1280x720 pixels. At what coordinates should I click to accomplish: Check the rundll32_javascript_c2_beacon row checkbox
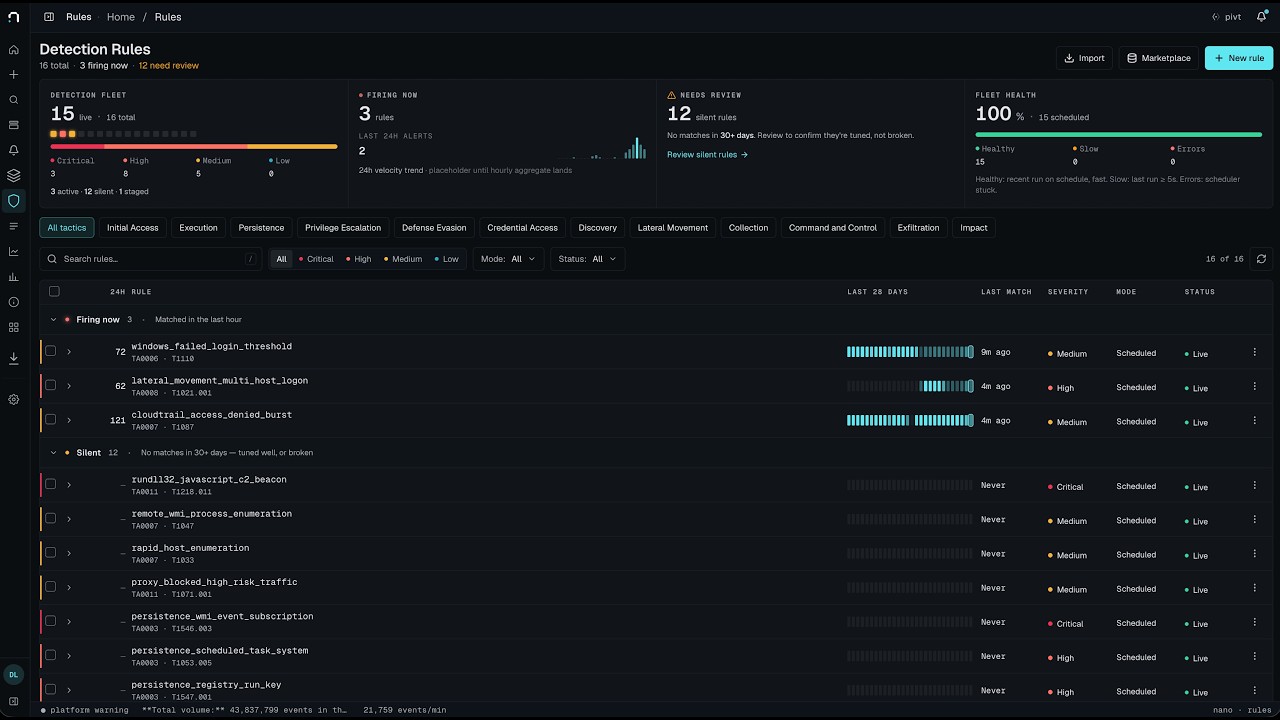pos(51,484)
